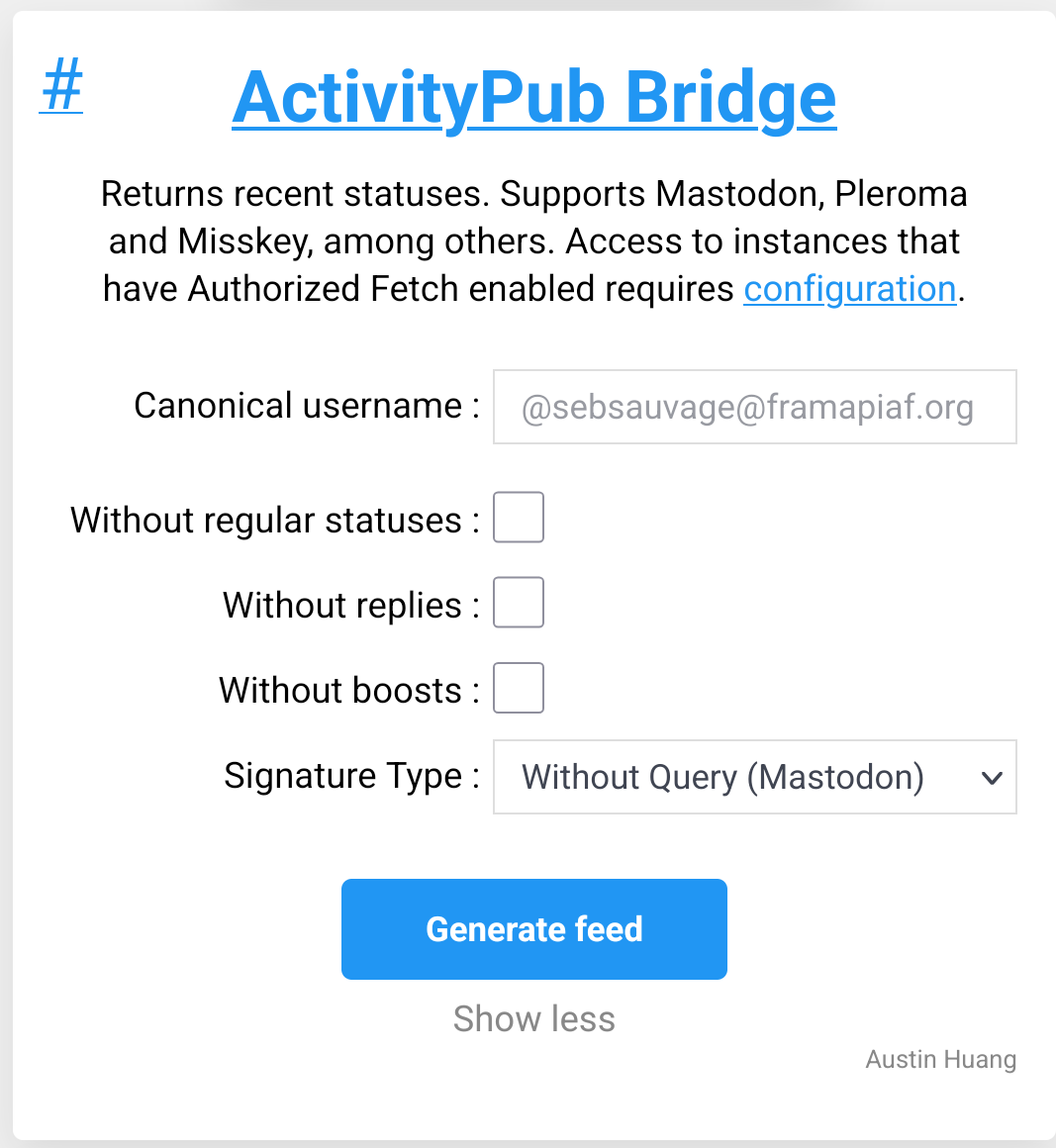Image resolution: width=1056 pixels, height=1148 pixels.
Task: Focus the Canonical username input field
Action: point(754,407)
